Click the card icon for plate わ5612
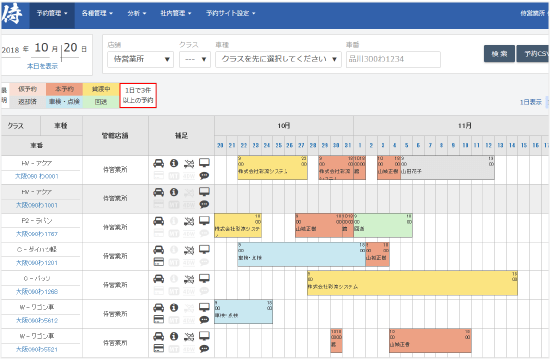 [x=159, y=319]
